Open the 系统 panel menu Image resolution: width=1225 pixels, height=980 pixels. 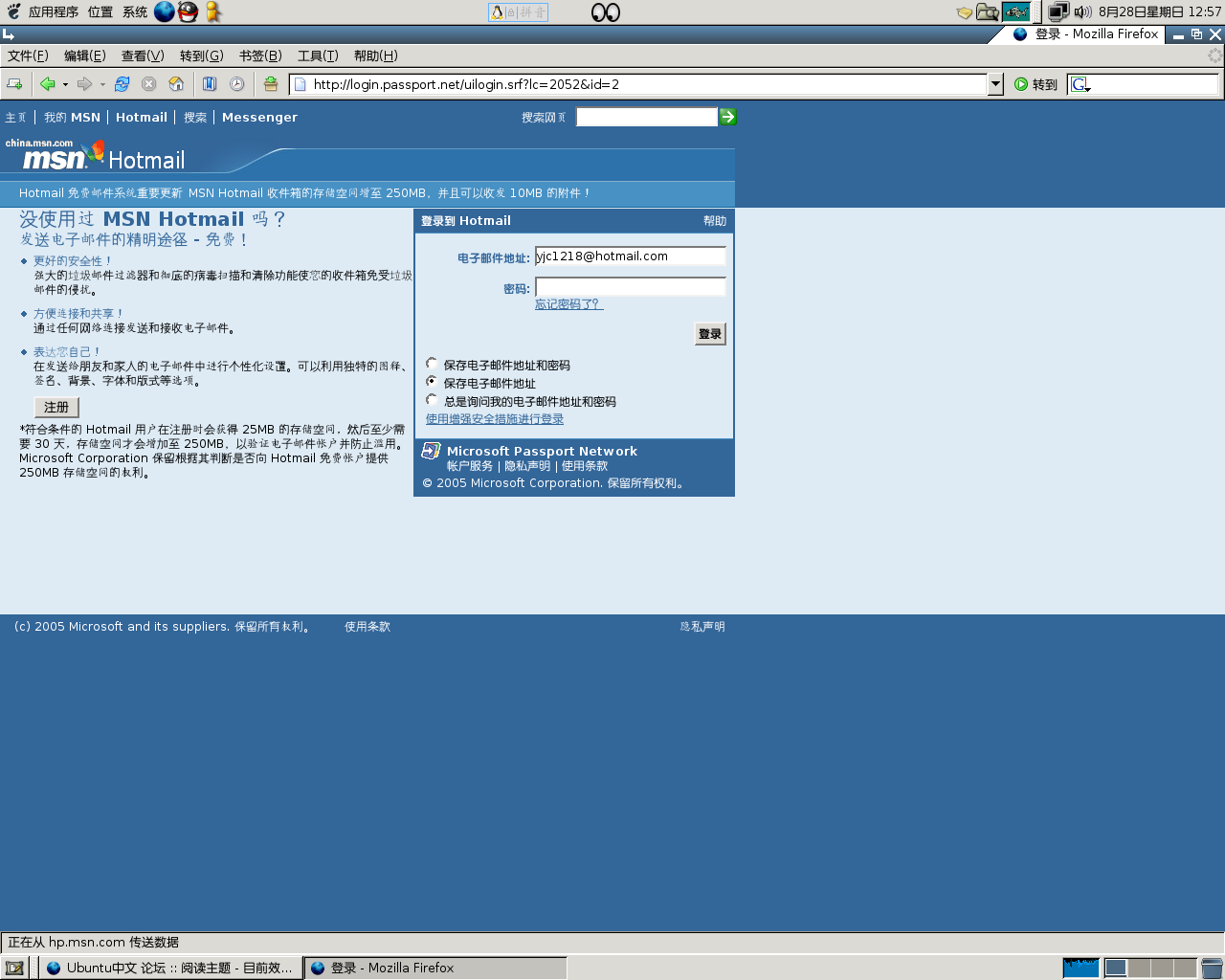coord(135,12)
